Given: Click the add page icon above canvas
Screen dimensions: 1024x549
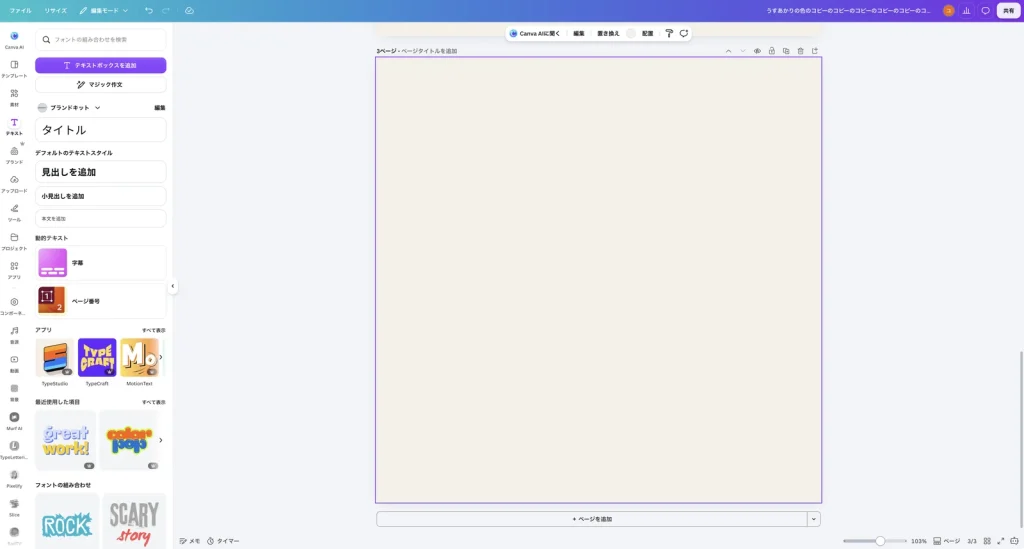Looking at the screenshot, I should pyautogui.click(x=814, y=51).
